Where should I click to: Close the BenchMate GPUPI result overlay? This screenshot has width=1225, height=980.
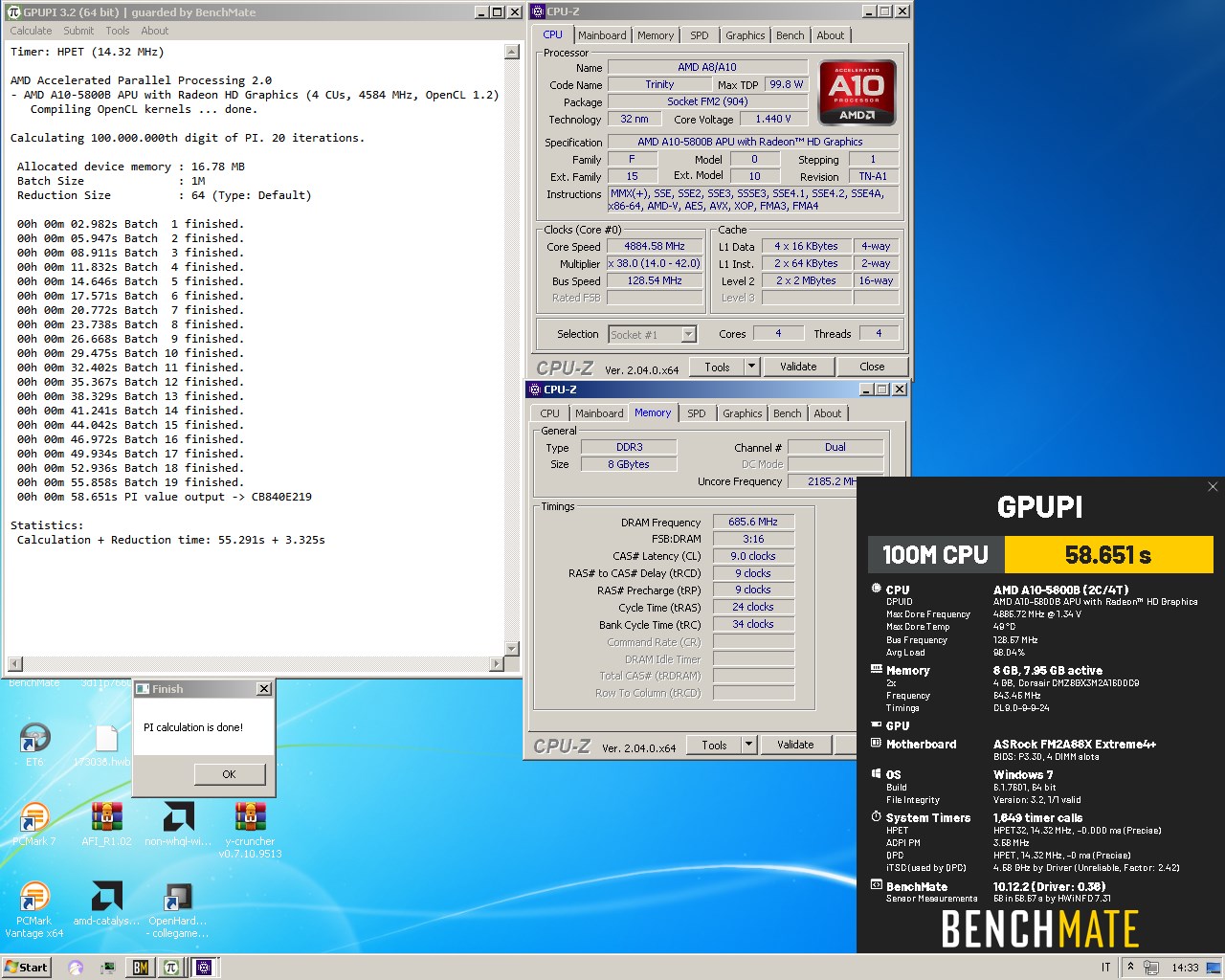1213,487
